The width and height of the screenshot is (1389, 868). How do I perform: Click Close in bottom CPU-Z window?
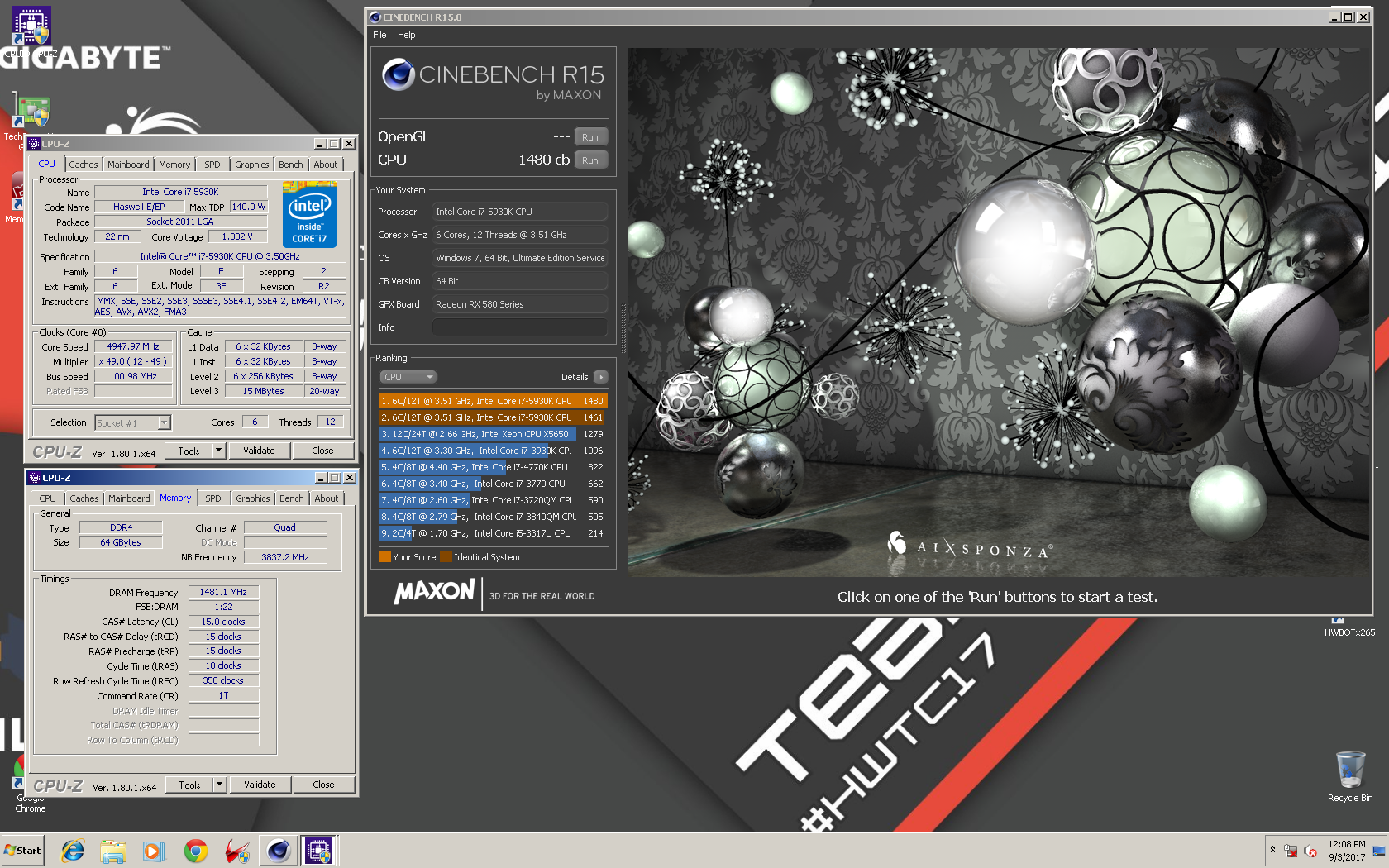pos(324,785)
